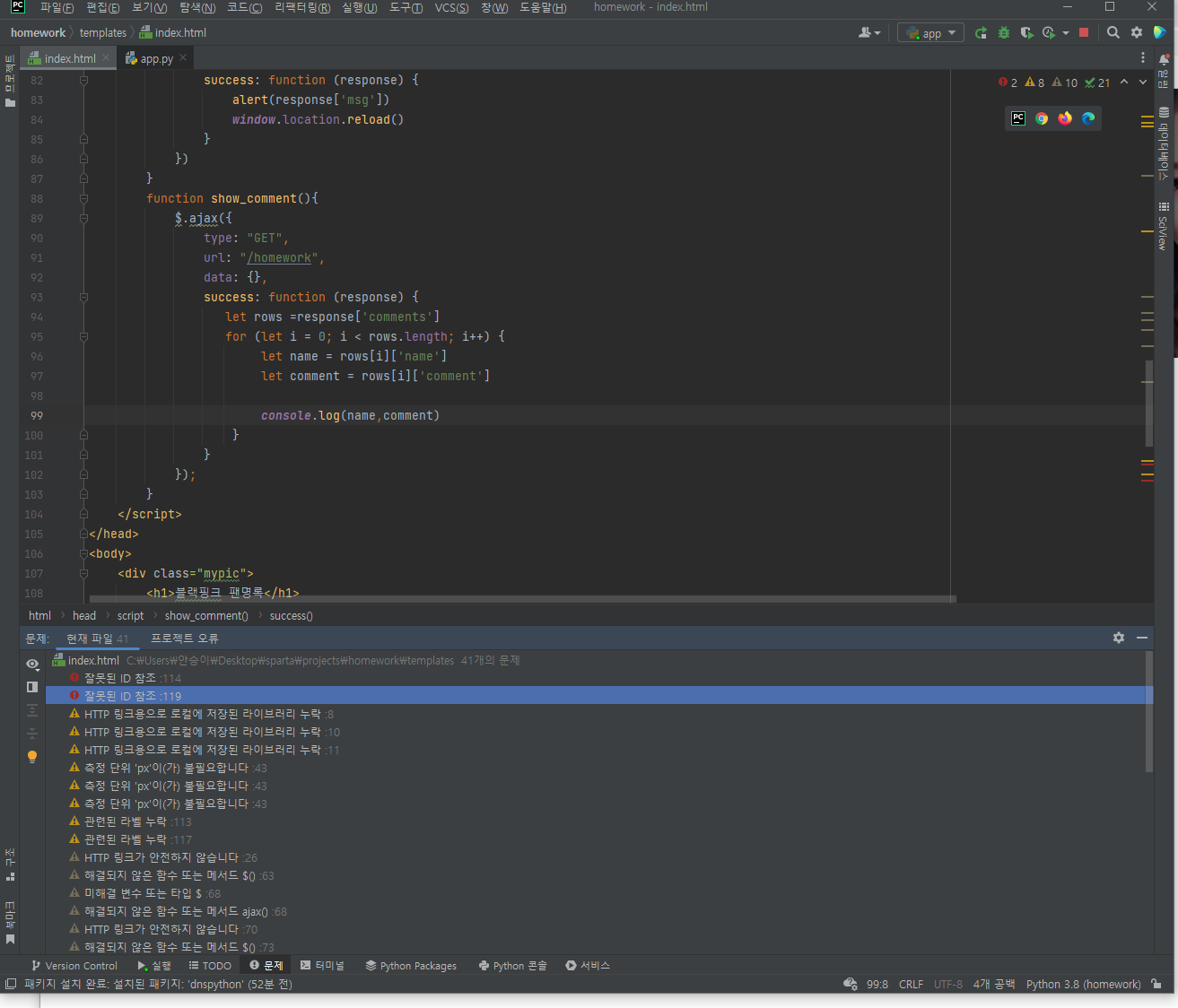The image size is (1178, 1008).
Task: Click the quick-fix light bulb icon
Action: tap(32, 757)
